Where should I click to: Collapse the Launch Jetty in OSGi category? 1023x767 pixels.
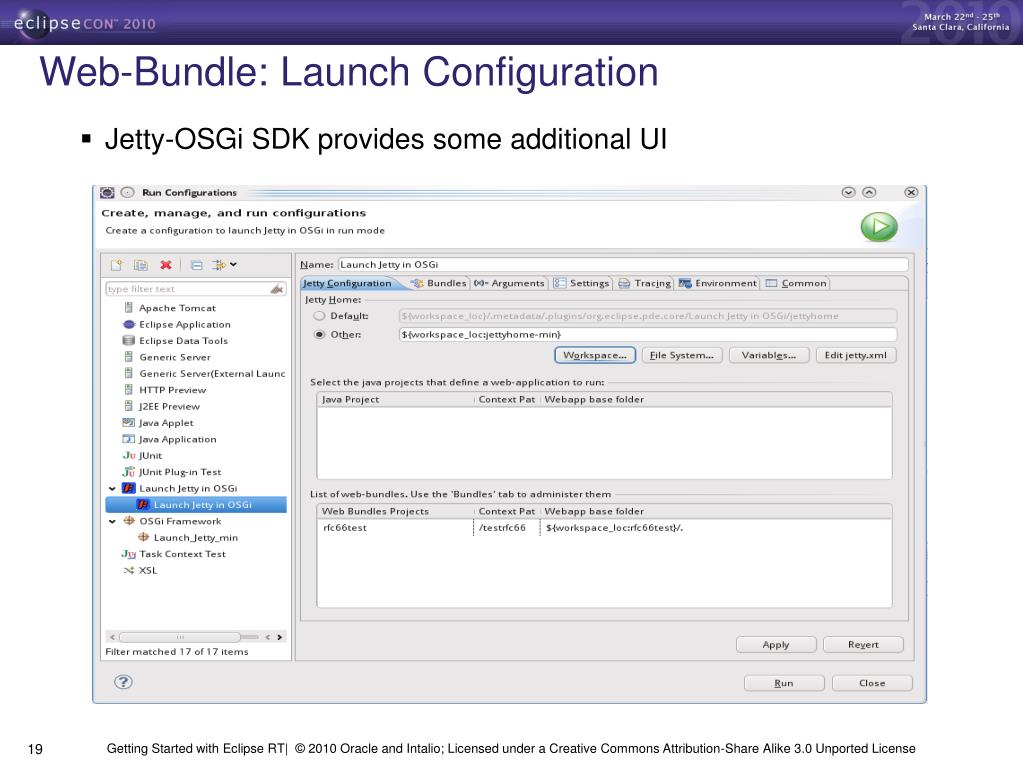click(112, 489)
